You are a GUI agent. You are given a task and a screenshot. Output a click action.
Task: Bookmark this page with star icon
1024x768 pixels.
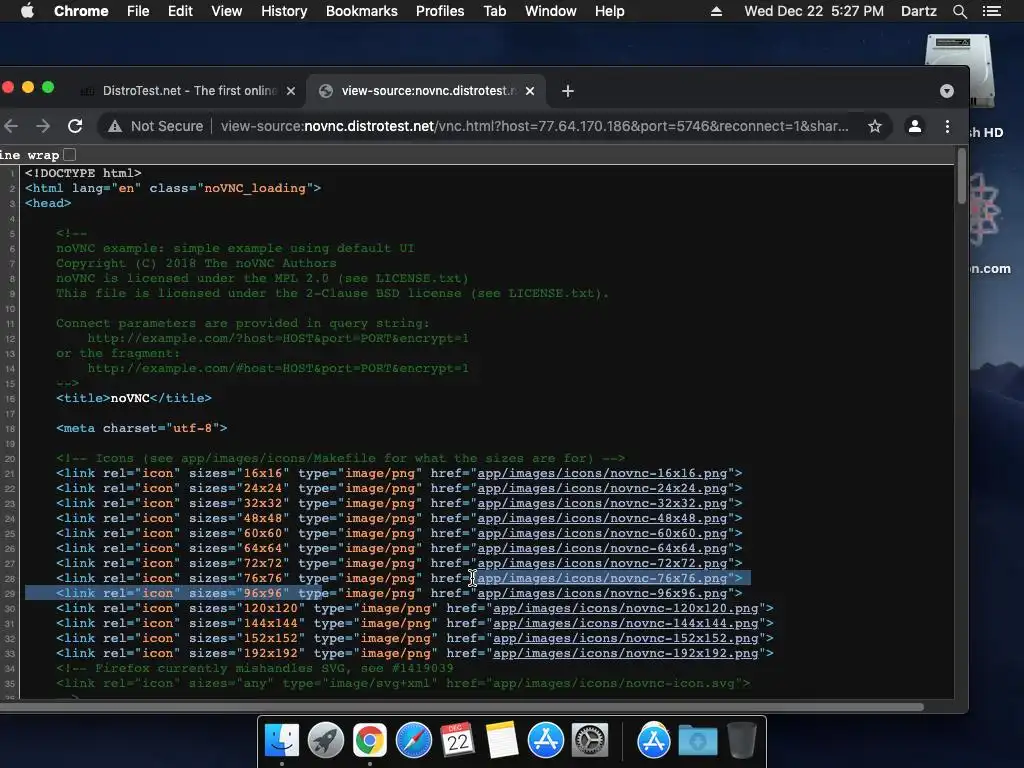click(874, 126)
